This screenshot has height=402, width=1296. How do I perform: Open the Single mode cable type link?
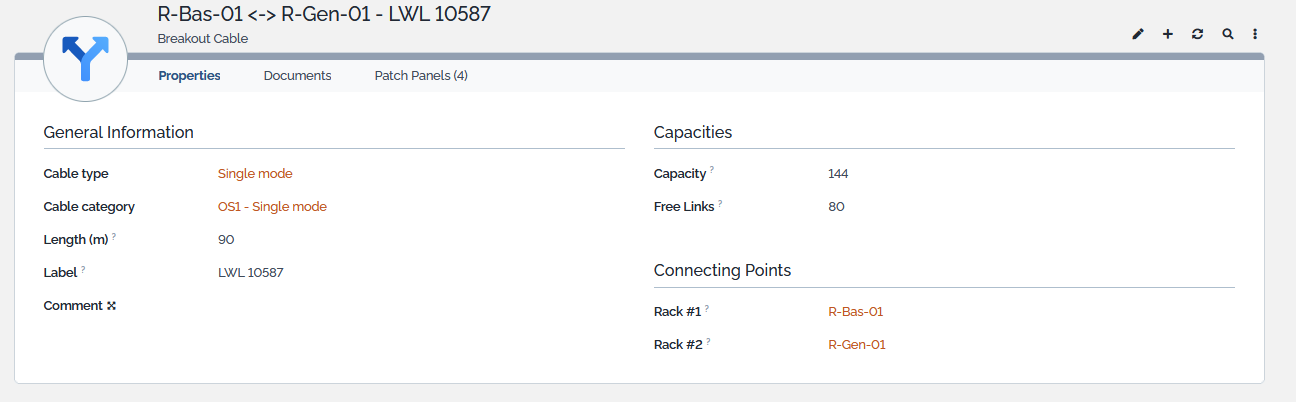coord(255,174)
